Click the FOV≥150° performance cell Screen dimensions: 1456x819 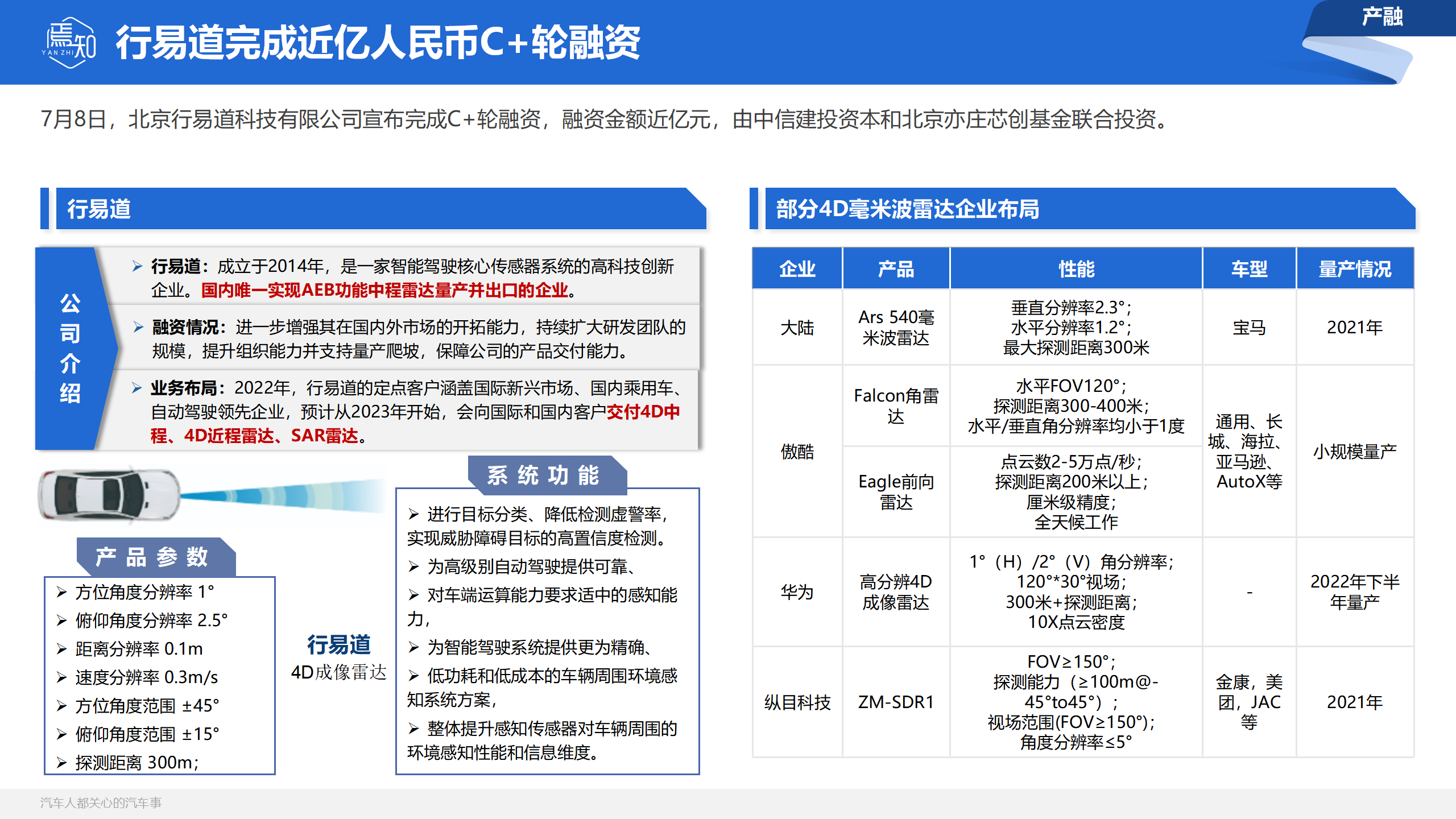click(x=1076, y=702)
